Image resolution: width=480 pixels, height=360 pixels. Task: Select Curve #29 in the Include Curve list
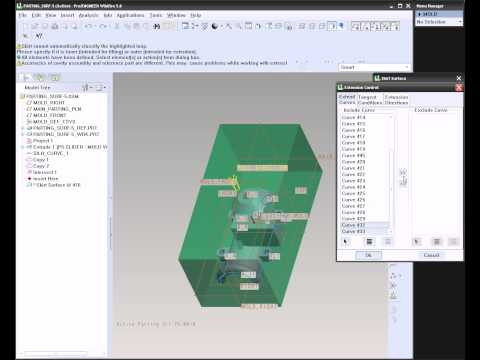tap(353, 219)
